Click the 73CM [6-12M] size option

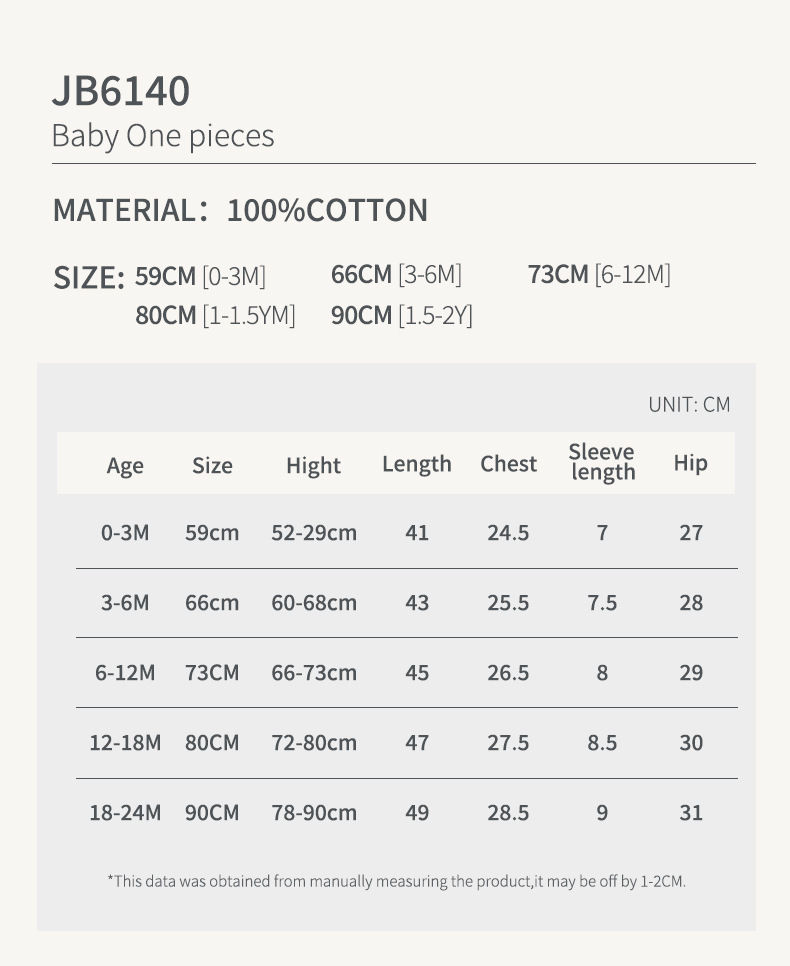[x=599, y=275]
